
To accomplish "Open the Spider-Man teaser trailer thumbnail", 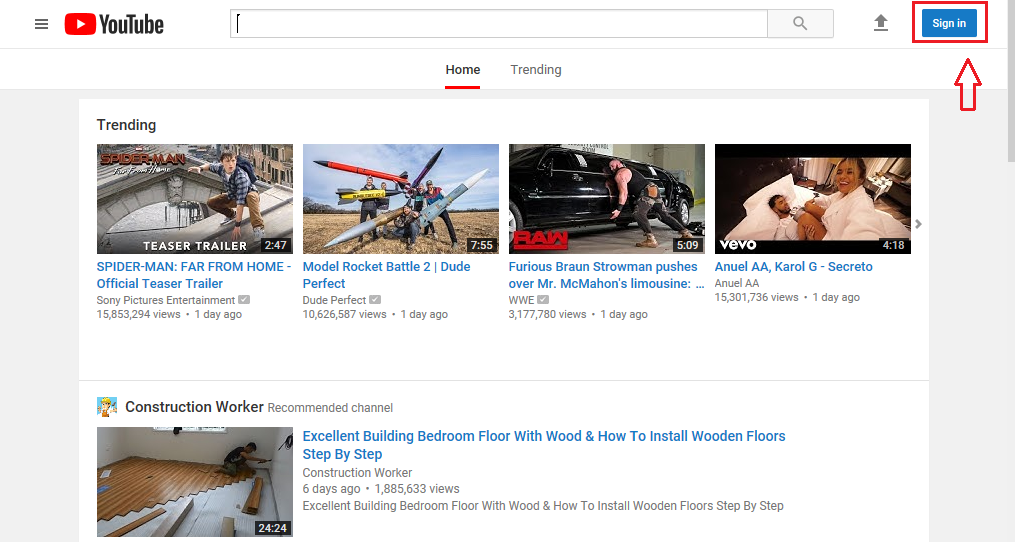I will pyautogui.click(x=195, y=199).
